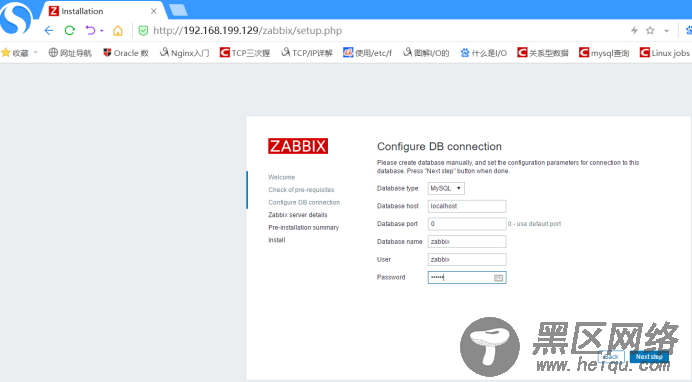Click the User input field
The width and height of the screenshot is (692, 382).
tap(467, 259)
